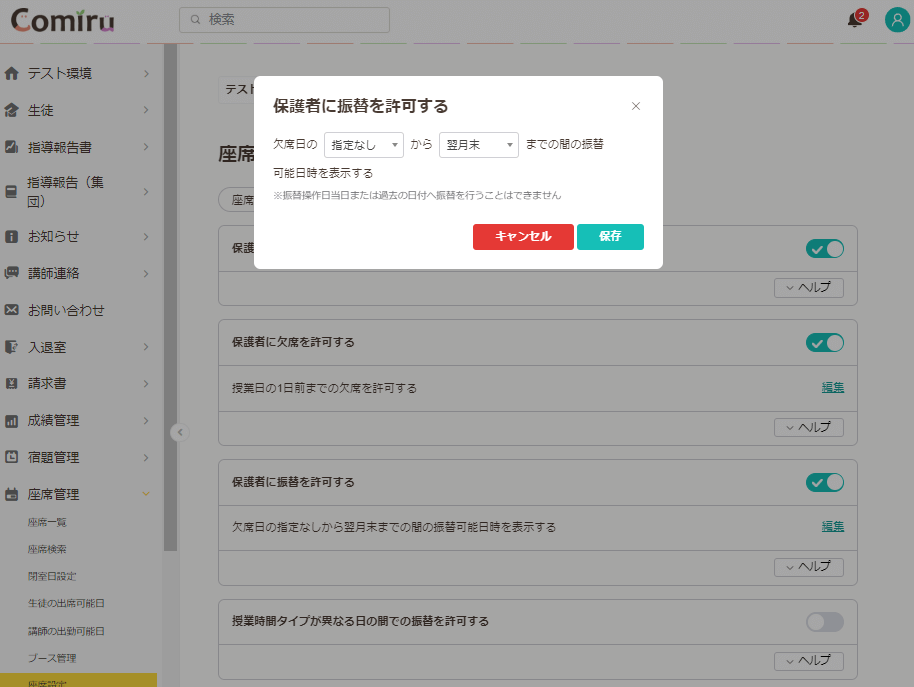This screenshot has height=687, width=914.
Task: Expand ヘルプ under 保護者に振替を許可する
Action: pos(808,566)
